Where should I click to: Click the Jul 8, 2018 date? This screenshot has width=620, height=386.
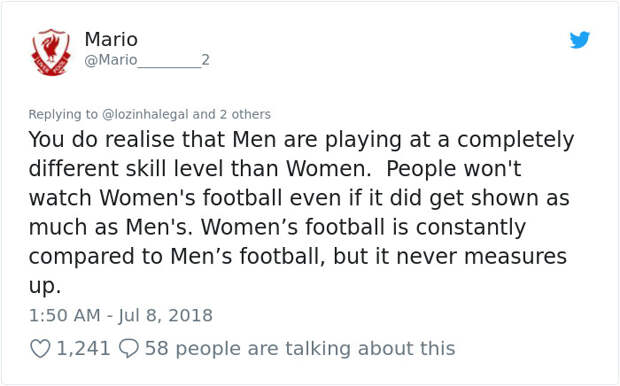[165, 315]
